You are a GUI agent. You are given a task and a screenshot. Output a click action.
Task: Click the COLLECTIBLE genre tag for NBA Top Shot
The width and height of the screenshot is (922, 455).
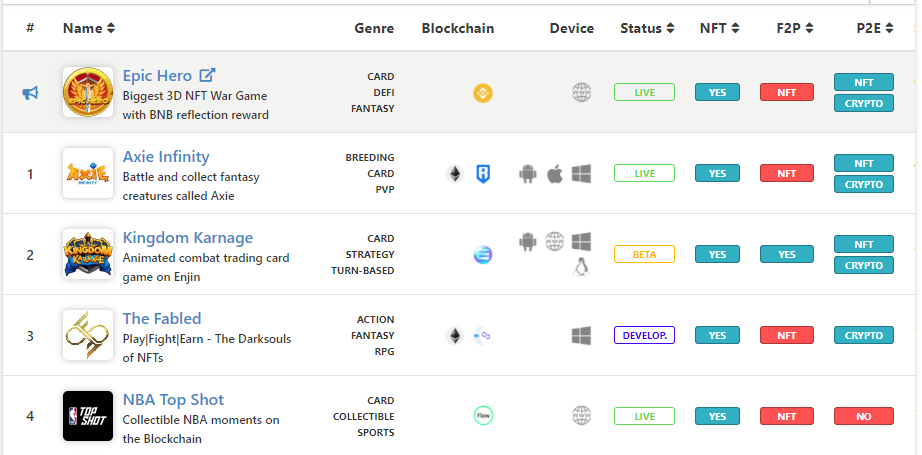coord(363,417)
